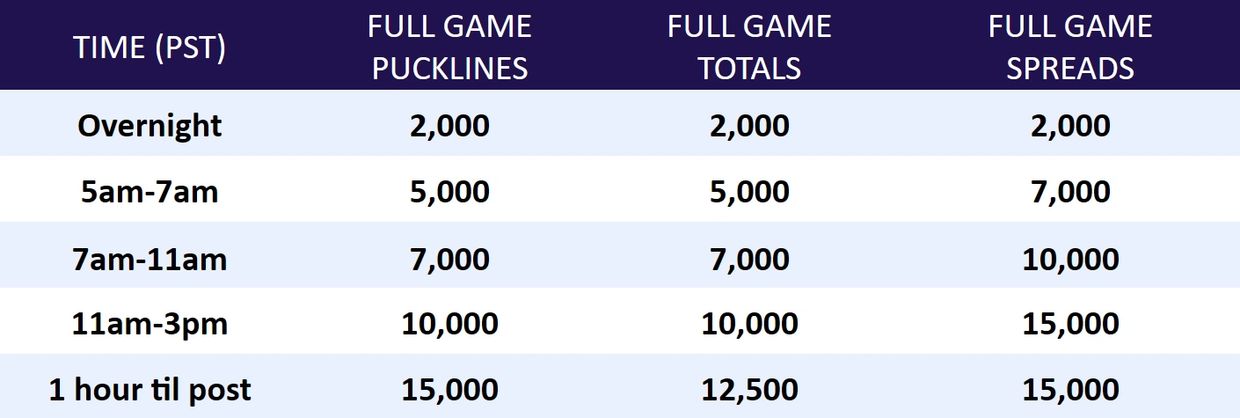Select 11am-3pm spreads value 15,000
The image size is (1240, 418).
tap(1070, 324)
